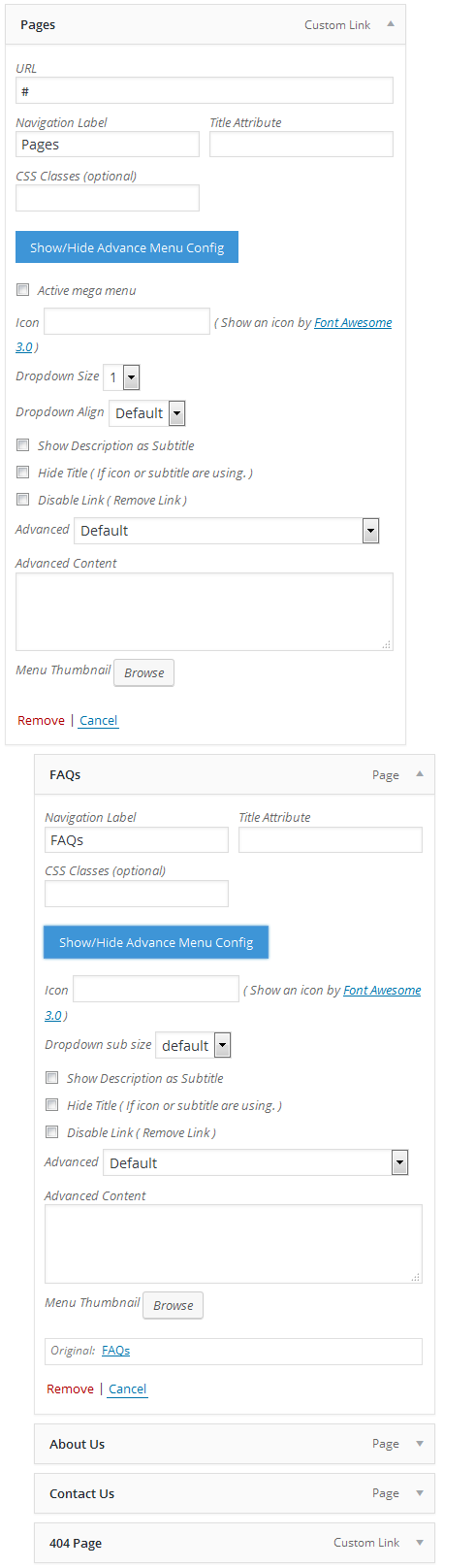
Task: Collapse the FAQs menu item arrow
Action: [x=420, y=774]
